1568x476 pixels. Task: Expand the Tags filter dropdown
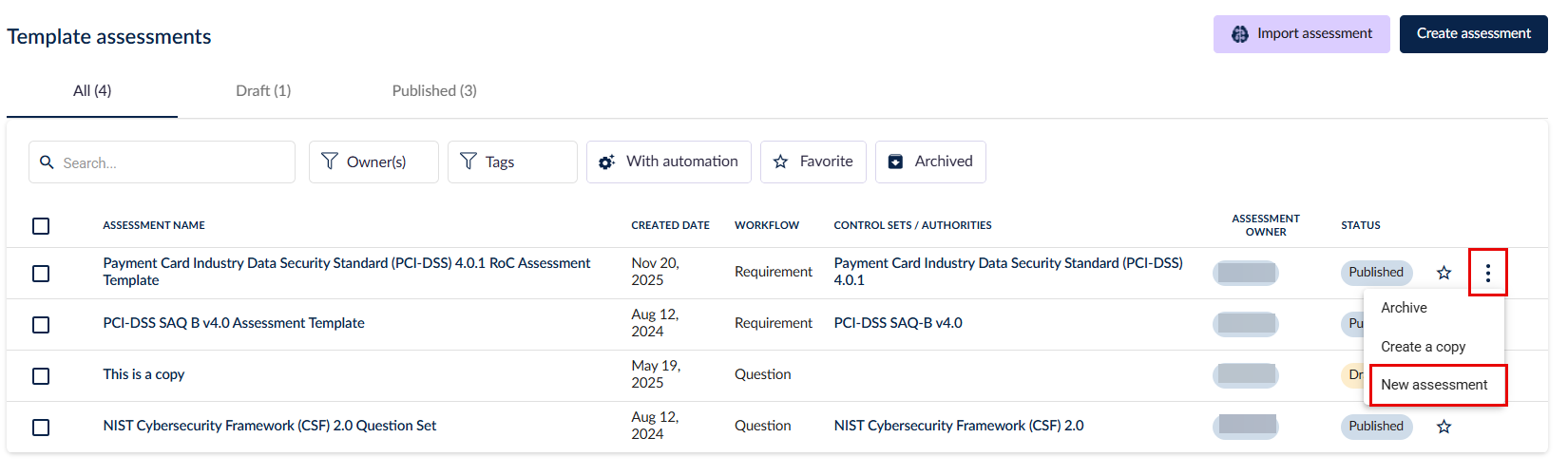(511, 162)
